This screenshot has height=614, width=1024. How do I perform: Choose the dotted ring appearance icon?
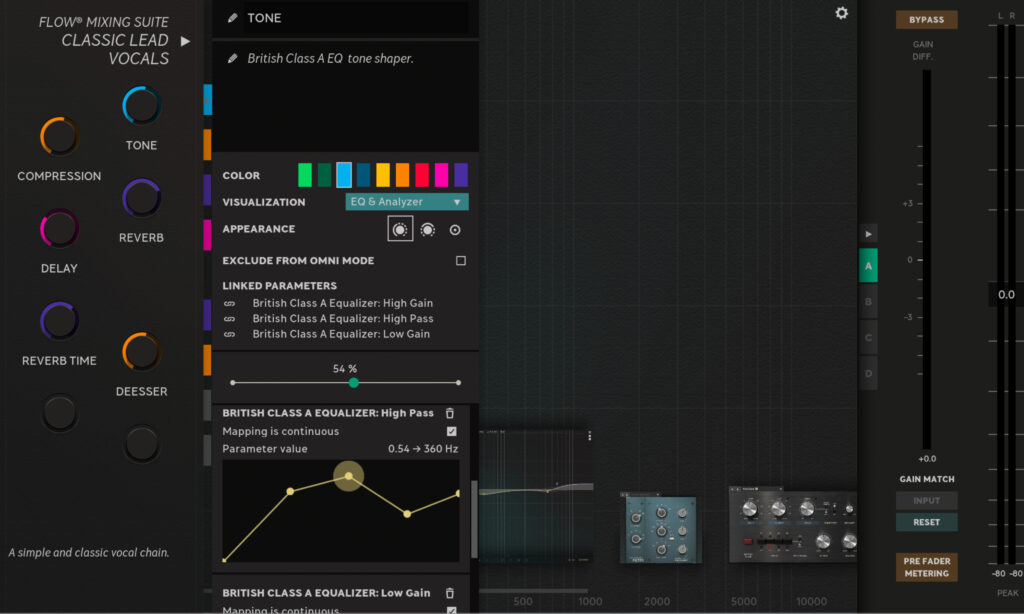tap(428, 229)
